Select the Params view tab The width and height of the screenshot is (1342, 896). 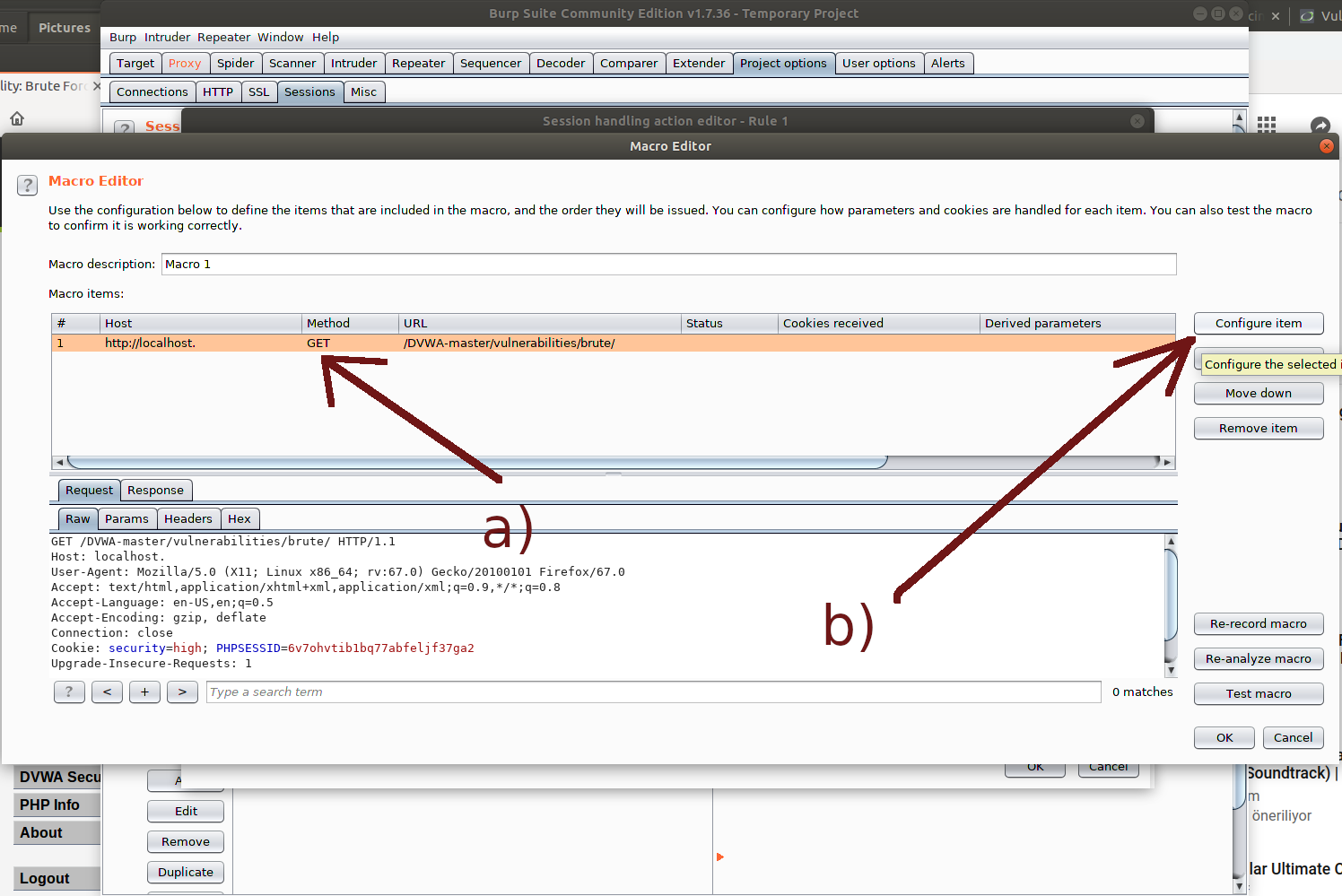(x=126, y=518)
